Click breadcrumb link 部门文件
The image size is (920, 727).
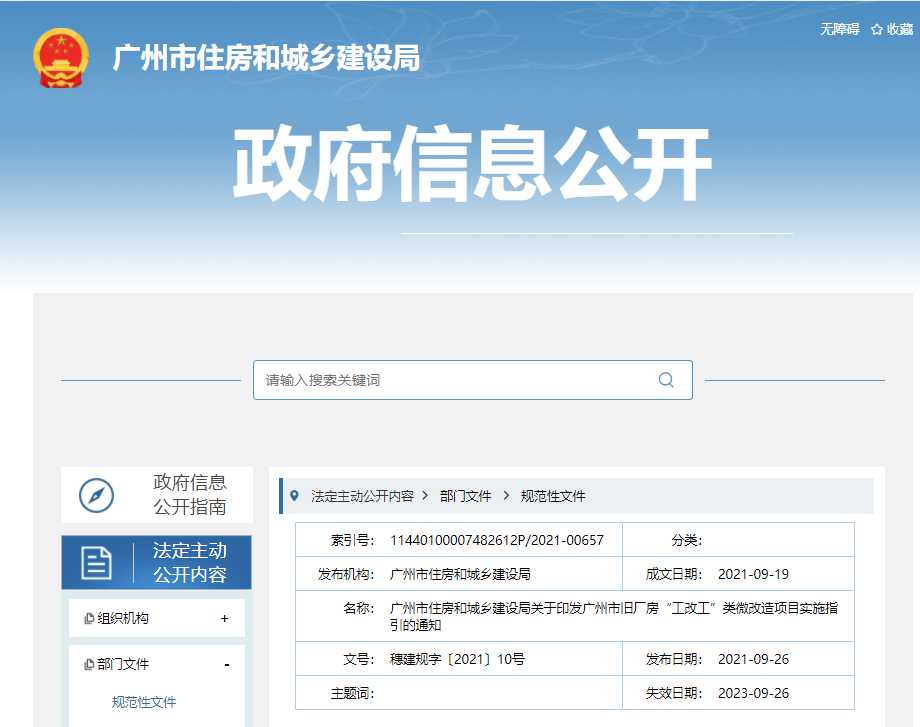pyautogui.click(x=465, y=496)
